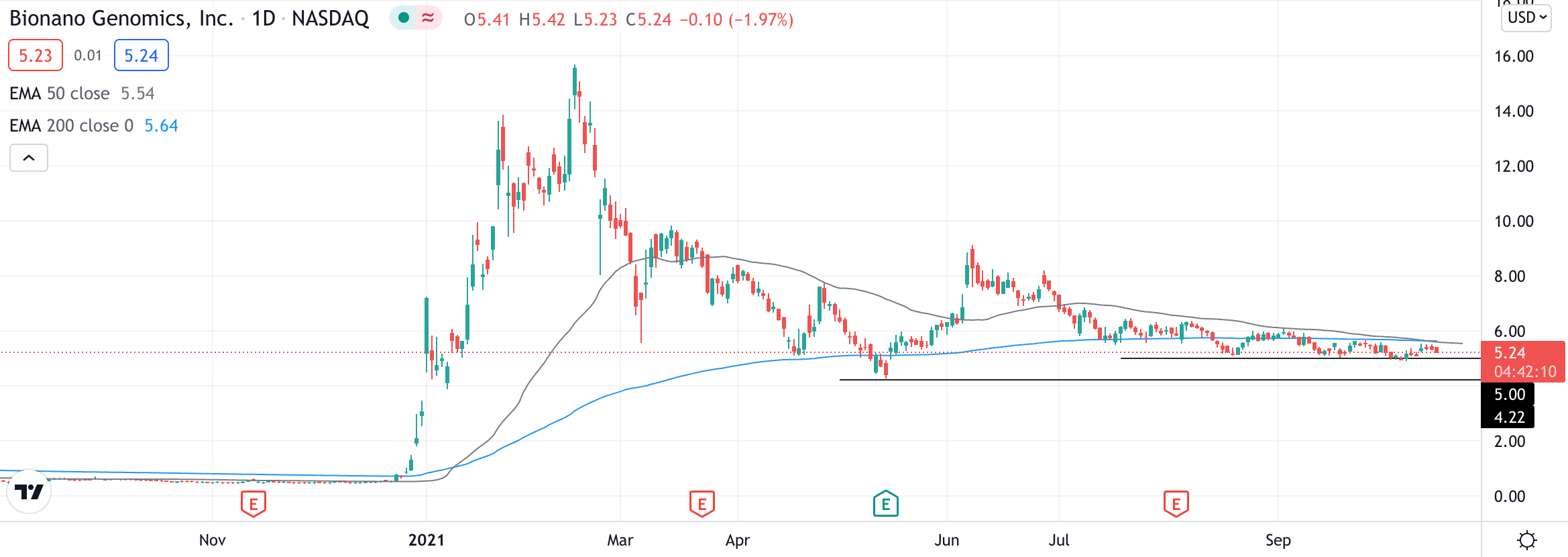This screenshot has height=557, width=1568.
Task: Click the 16.00 price axis label
Action: (1514, 56)
